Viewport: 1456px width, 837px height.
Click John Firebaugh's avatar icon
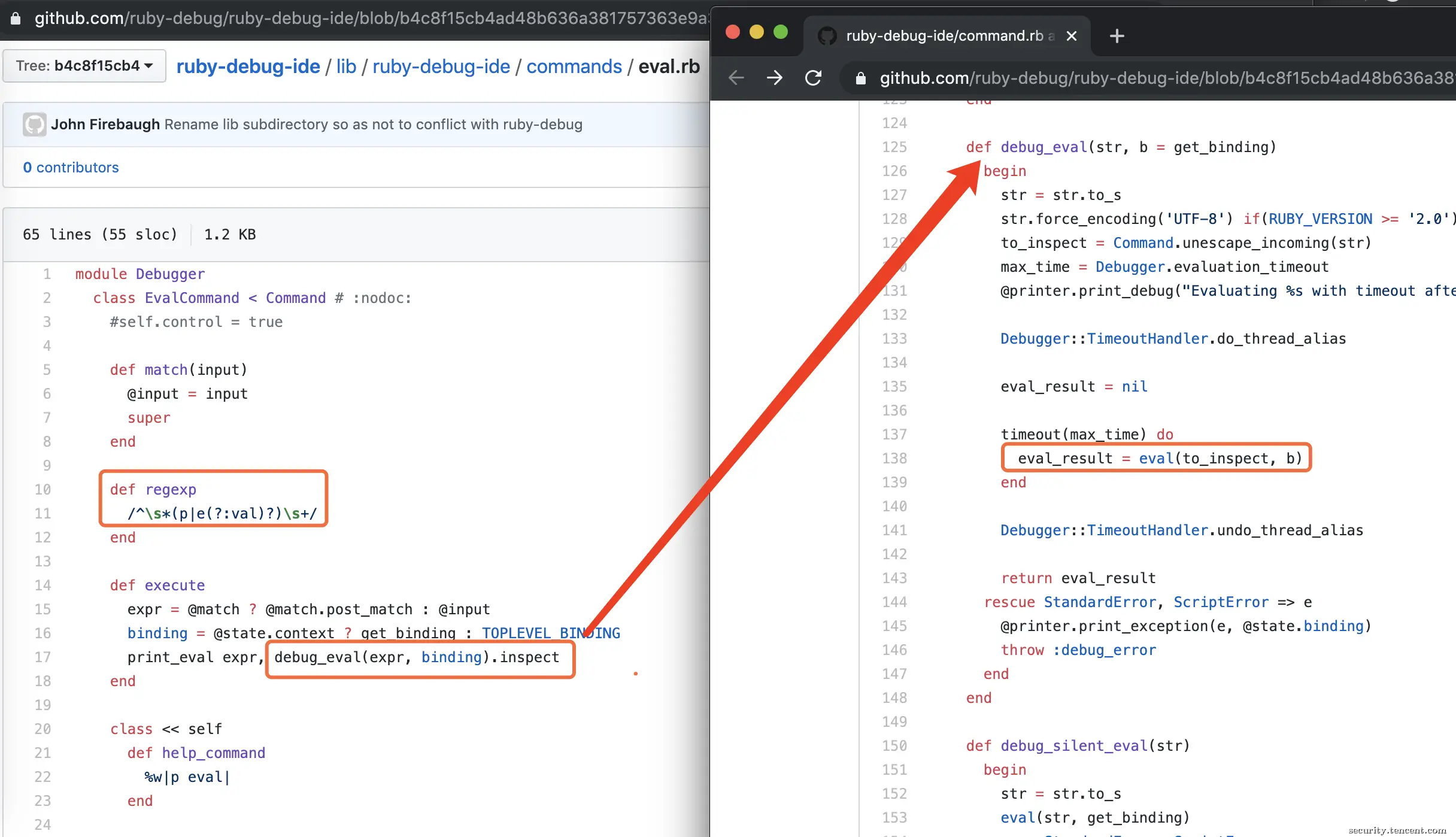[34, 125]
